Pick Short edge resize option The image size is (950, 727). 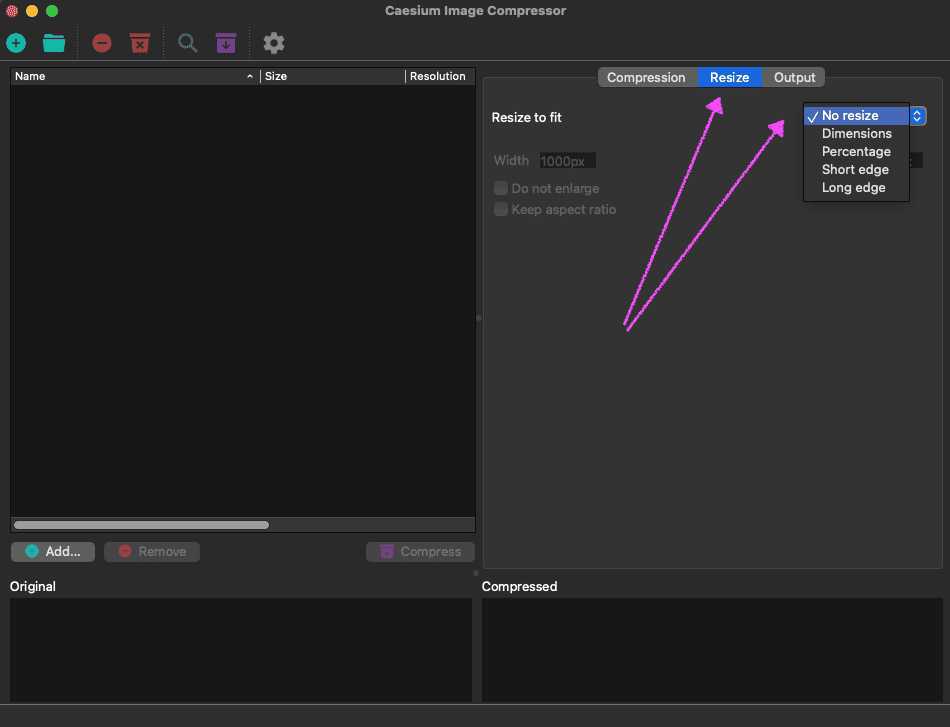pyautogui.click(x=855, y=169)
